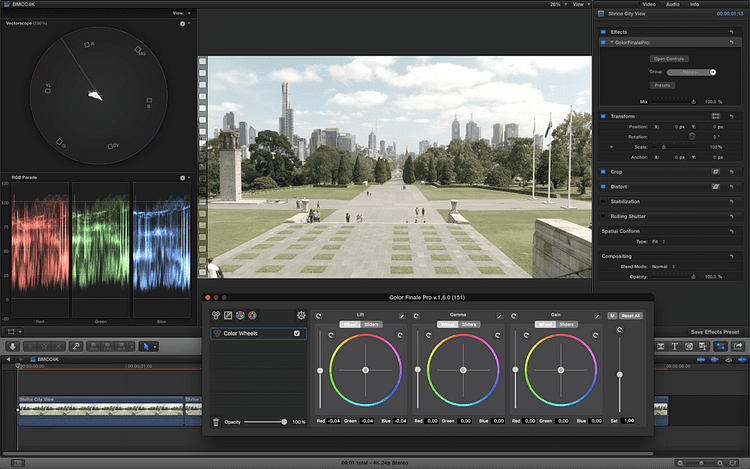Click Reset All in Color Finale
The width and height of the screenshot is (750, 469).
tap(631, 316)
